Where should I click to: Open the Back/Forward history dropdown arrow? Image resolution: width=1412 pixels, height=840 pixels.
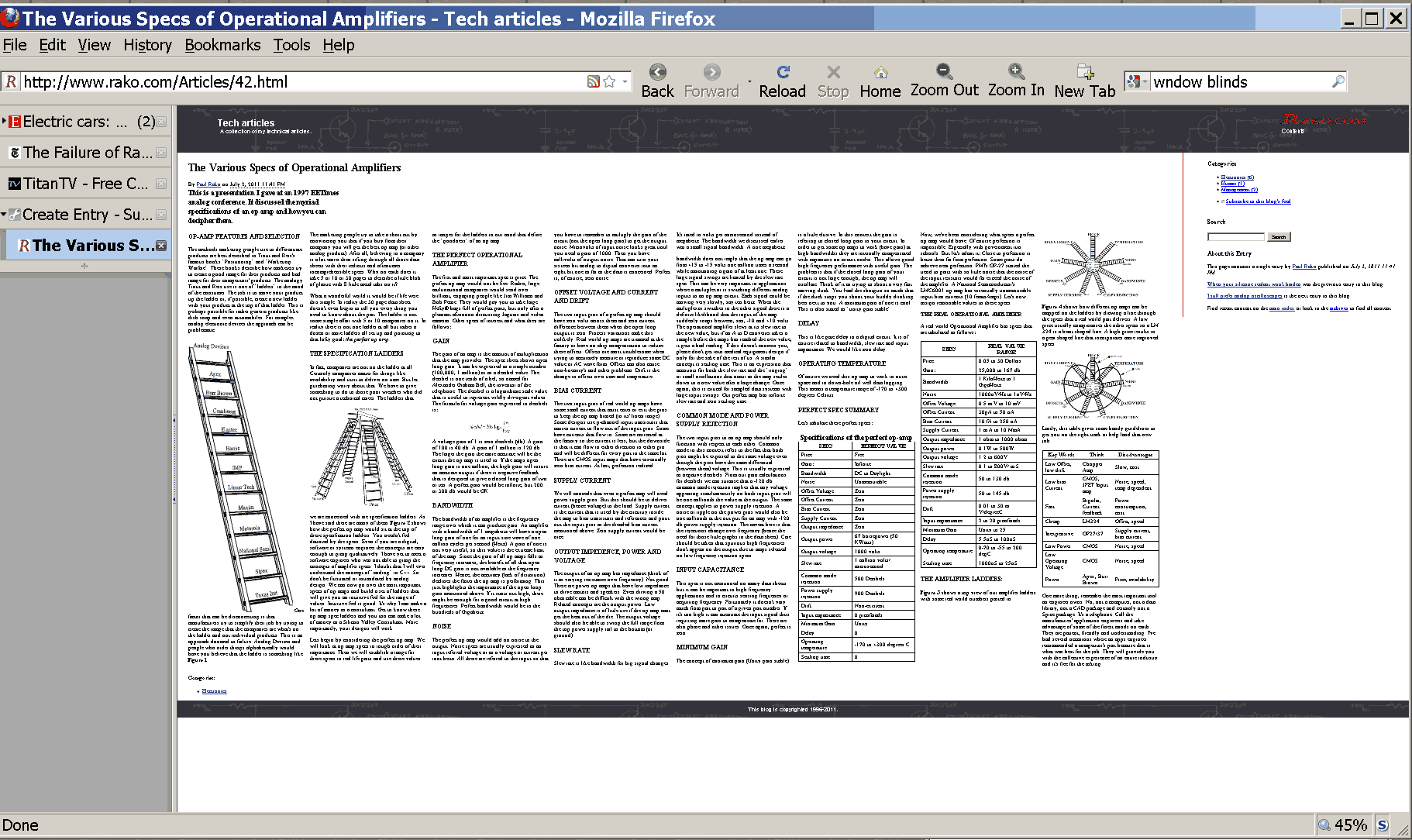pos(749,81)
